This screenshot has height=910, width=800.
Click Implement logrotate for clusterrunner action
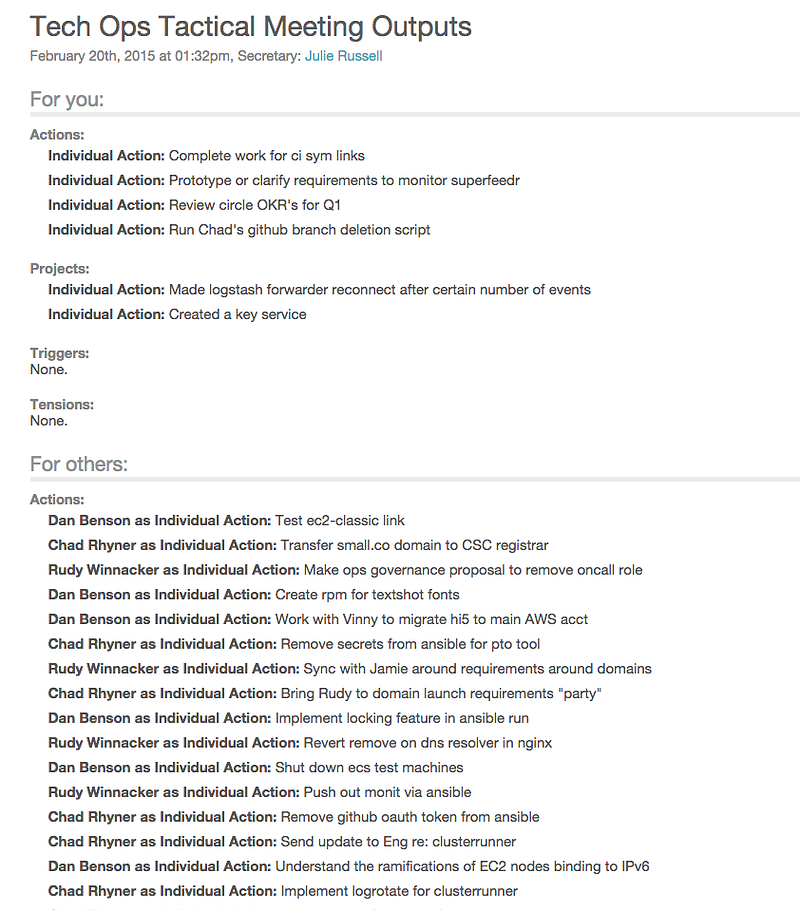tap(283, 891)
